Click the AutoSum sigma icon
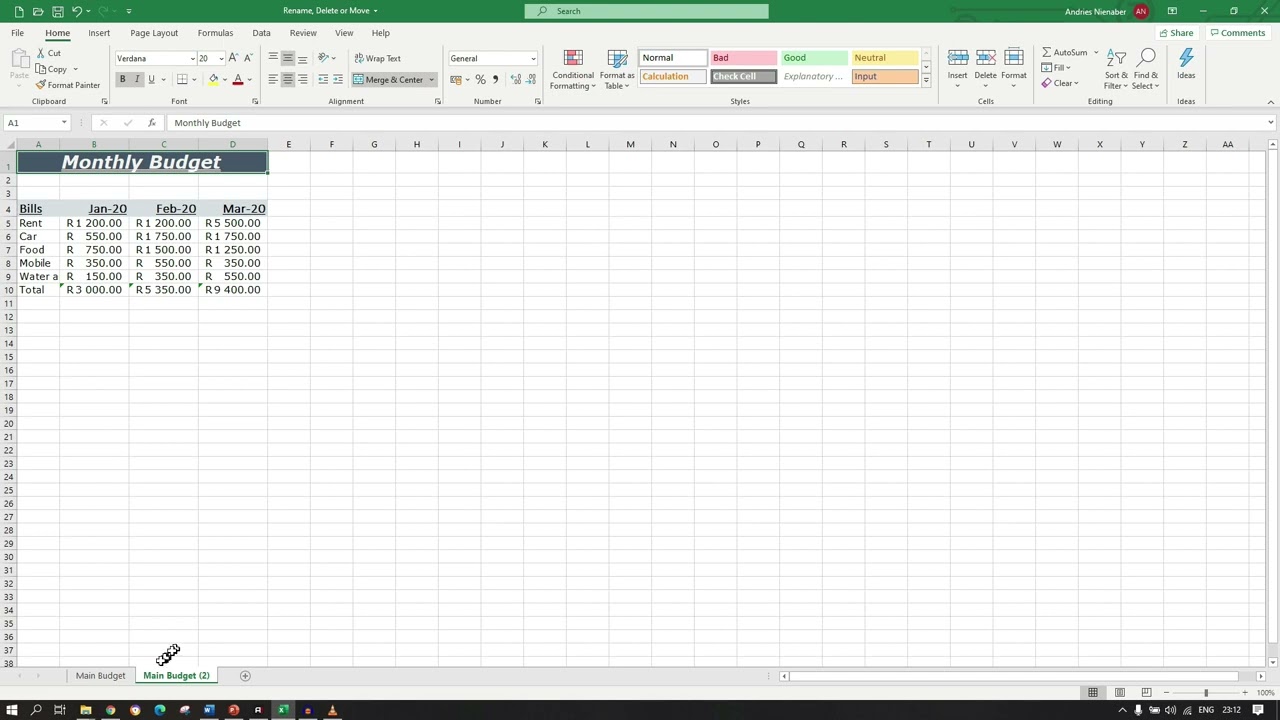The height and width of the screenshot is (720, 1280). click(x=1047, y=53)
